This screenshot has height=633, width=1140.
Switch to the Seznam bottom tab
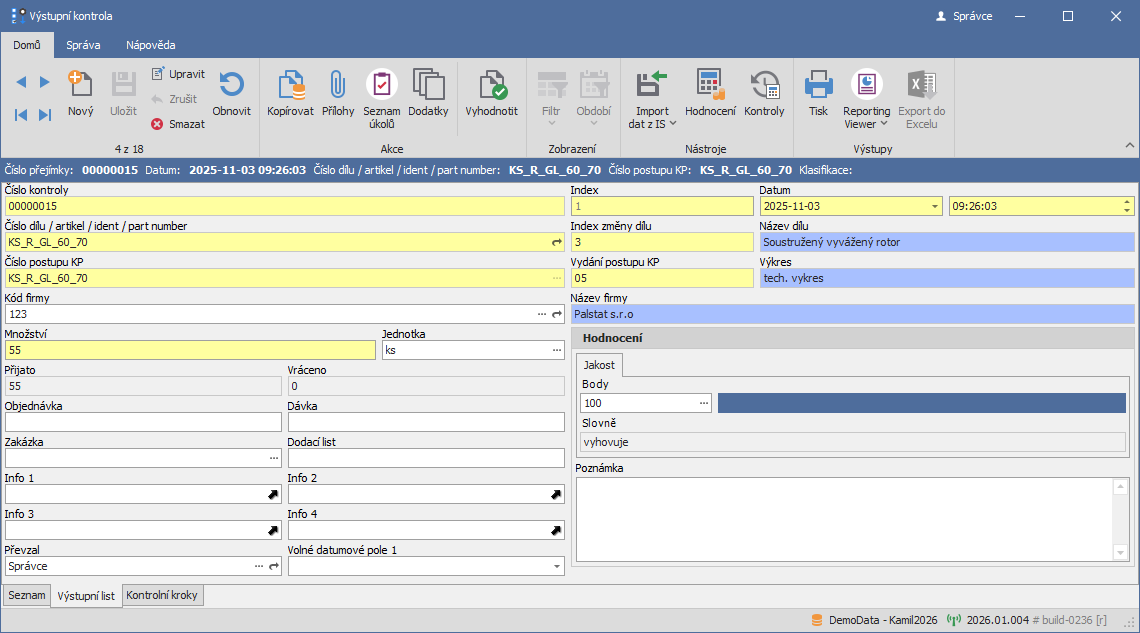(27, 595)
